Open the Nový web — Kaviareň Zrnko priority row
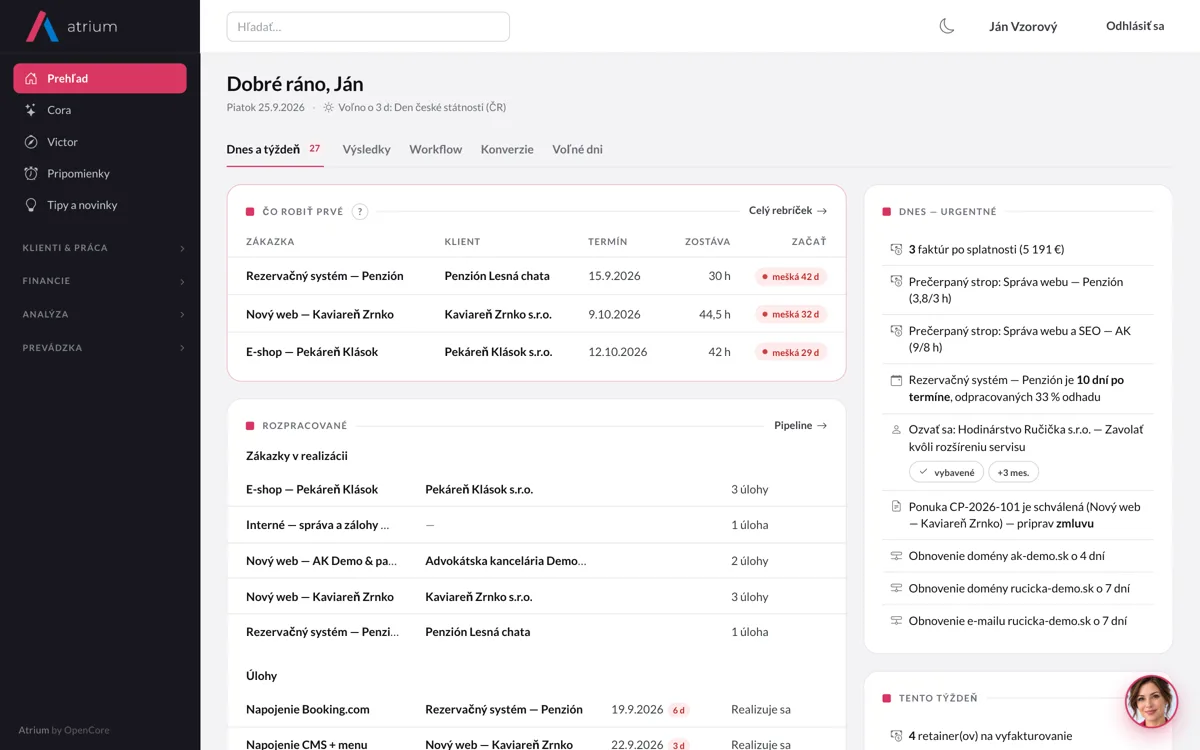This screenshot has width=1200, height=750. pyautogui.click(x=537, y=314)
